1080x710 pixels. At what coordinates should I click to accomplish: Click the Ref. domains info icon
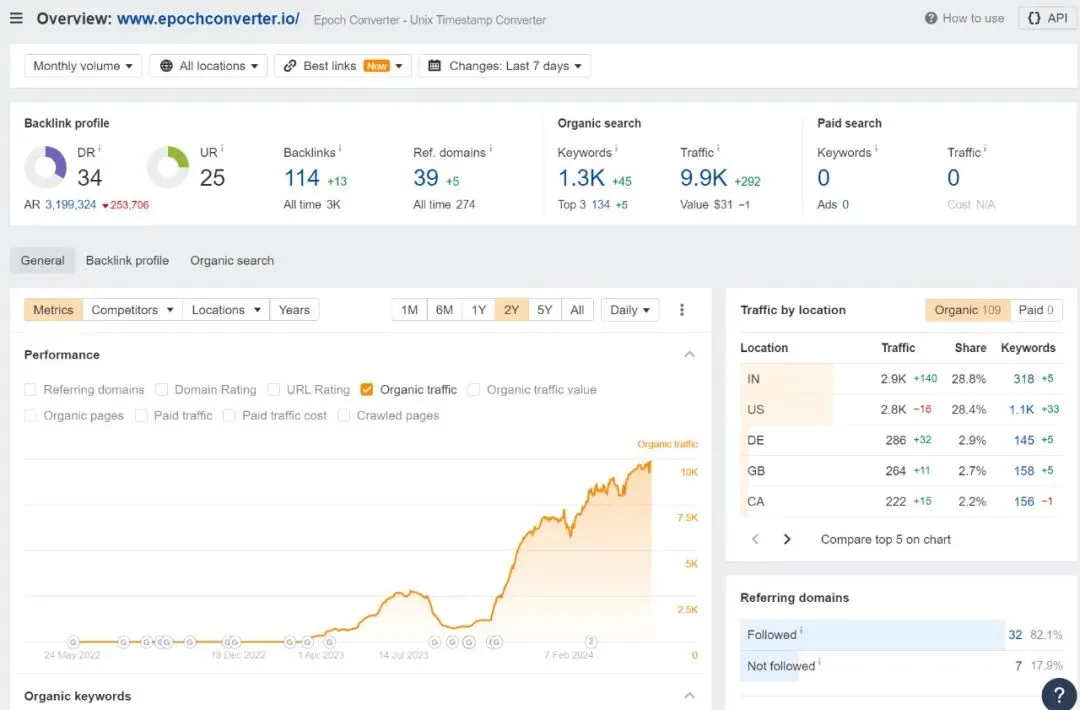490,148
